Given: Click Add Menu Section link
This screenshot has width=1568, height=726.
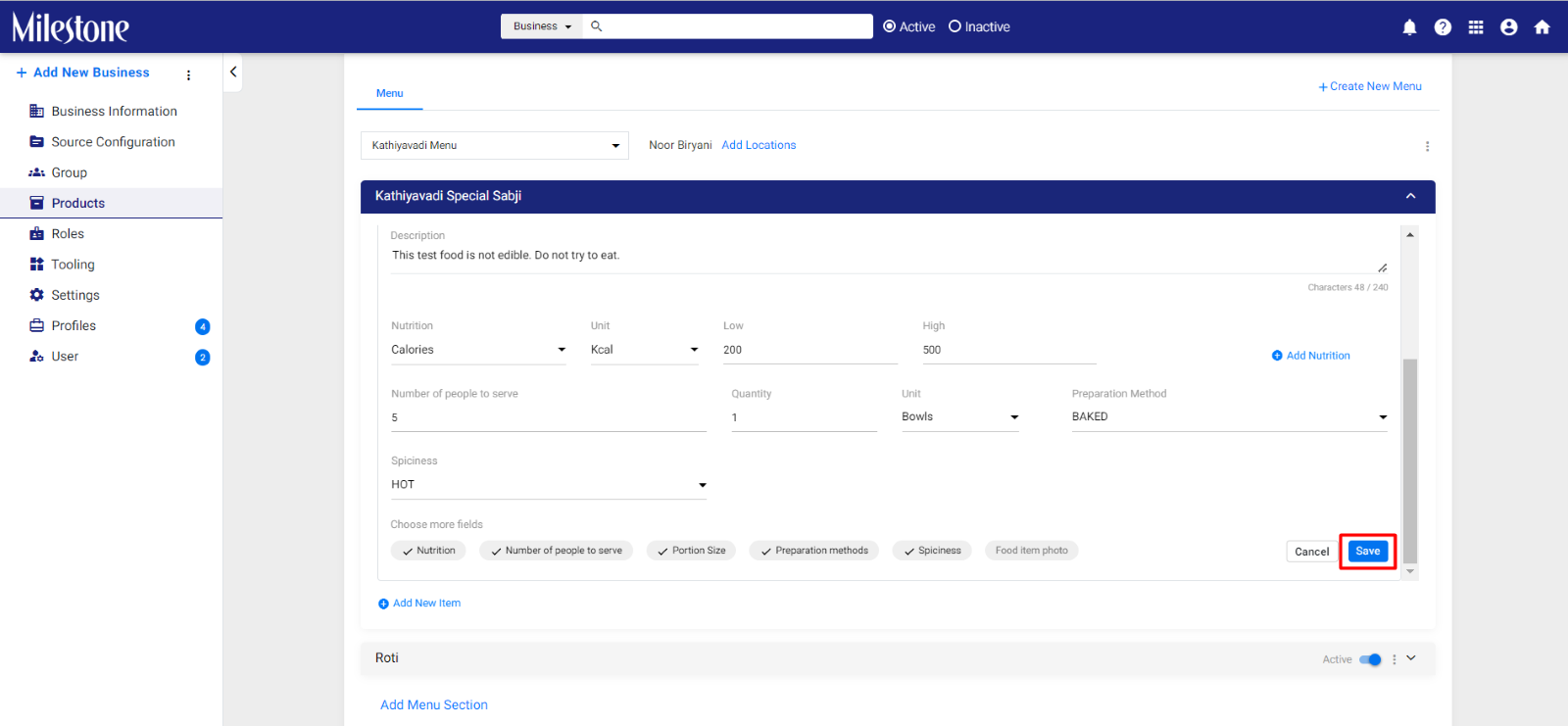Looking at the screenshot, I should point(434,704).
